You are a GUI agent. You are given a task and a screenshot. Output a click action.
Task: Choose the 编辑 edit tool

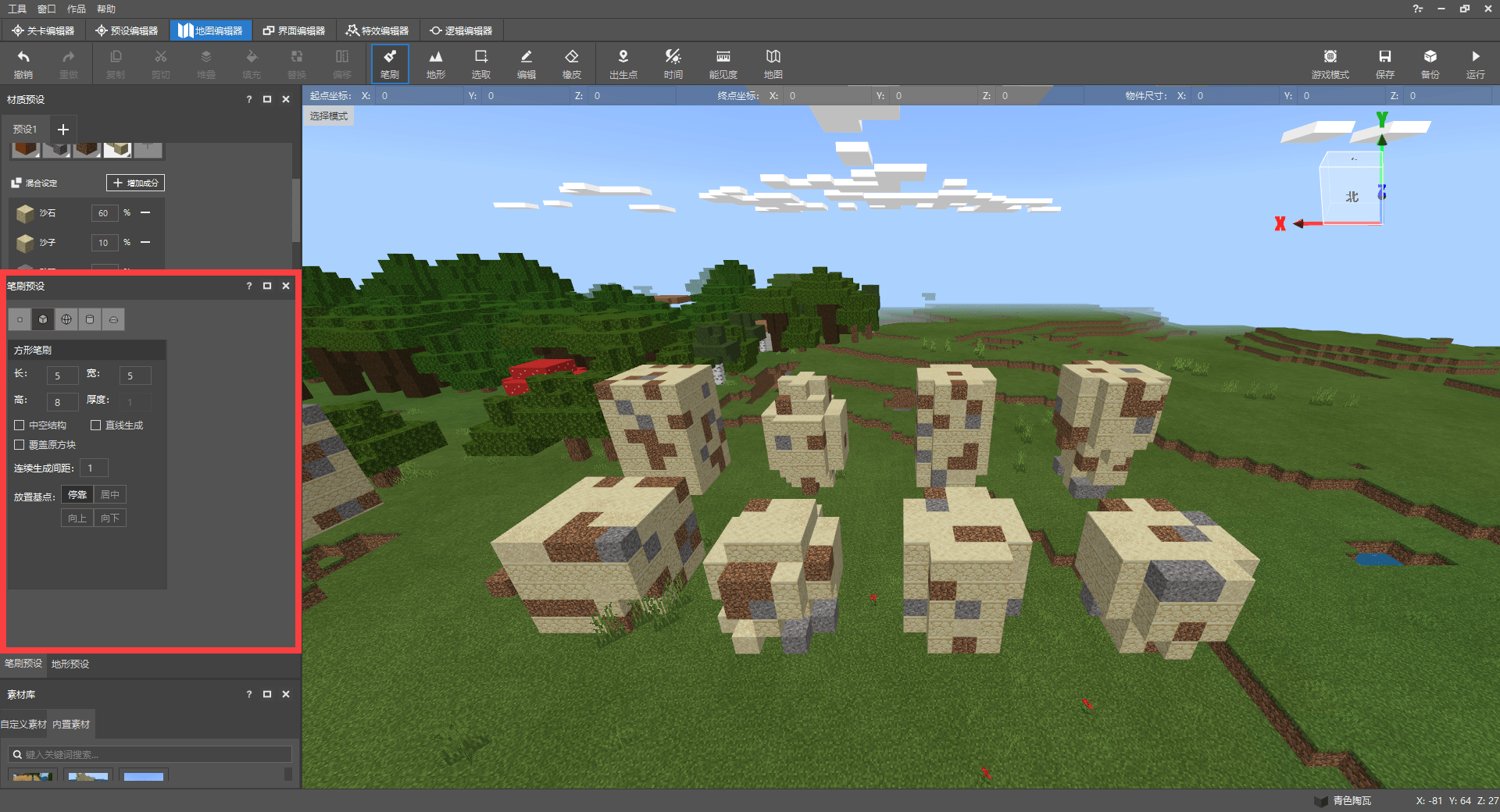(x=526, y=64)
